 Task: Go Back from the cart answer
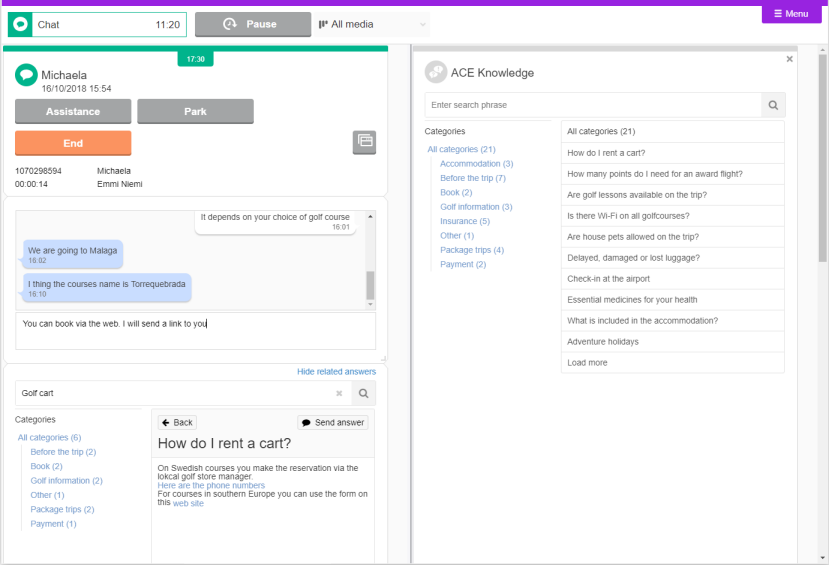(177, 422)
